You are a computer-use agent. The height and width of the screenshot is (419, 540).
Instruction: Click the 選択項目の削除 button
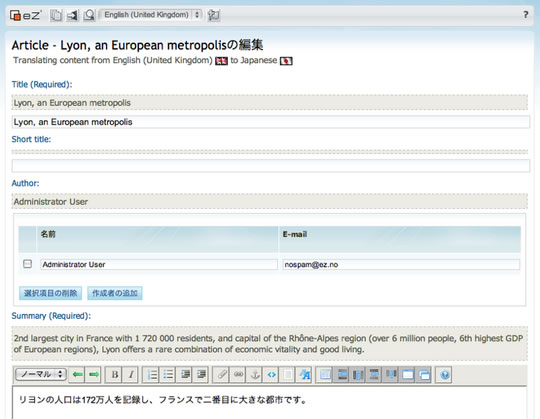(x=50, y=293)
